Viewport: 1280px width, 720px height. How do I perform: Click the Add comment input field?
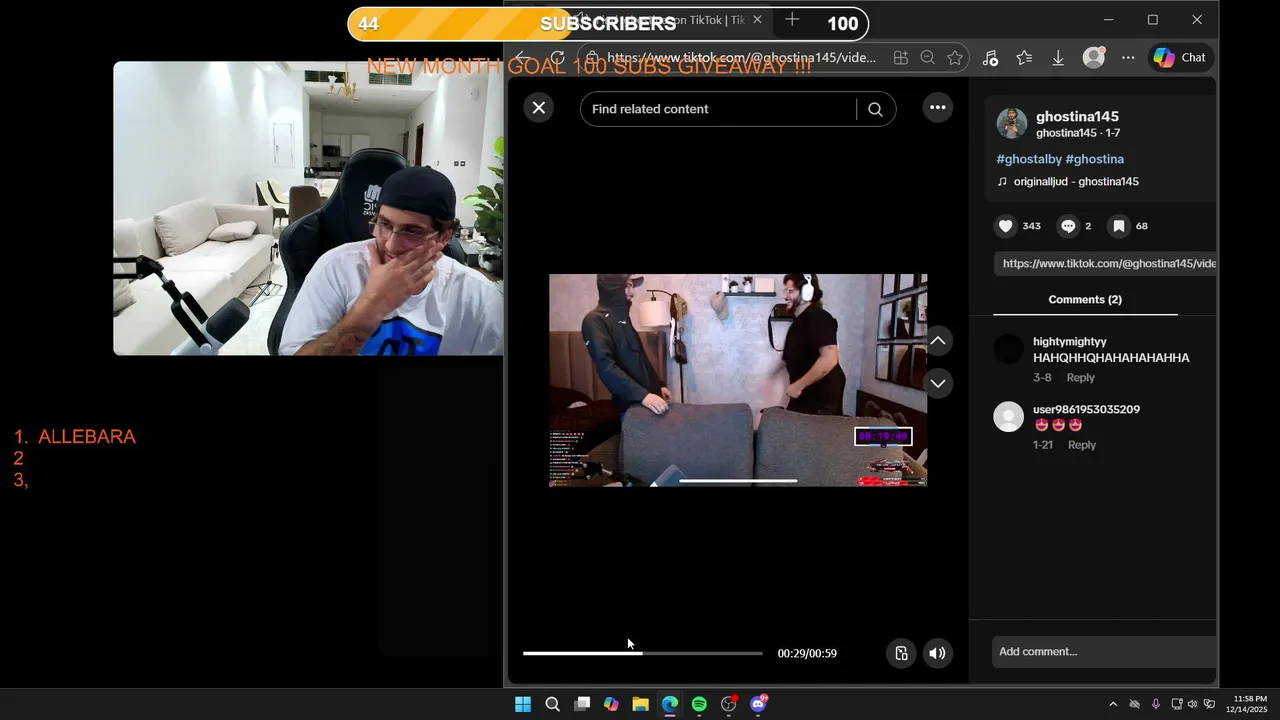click(1104, 652)
